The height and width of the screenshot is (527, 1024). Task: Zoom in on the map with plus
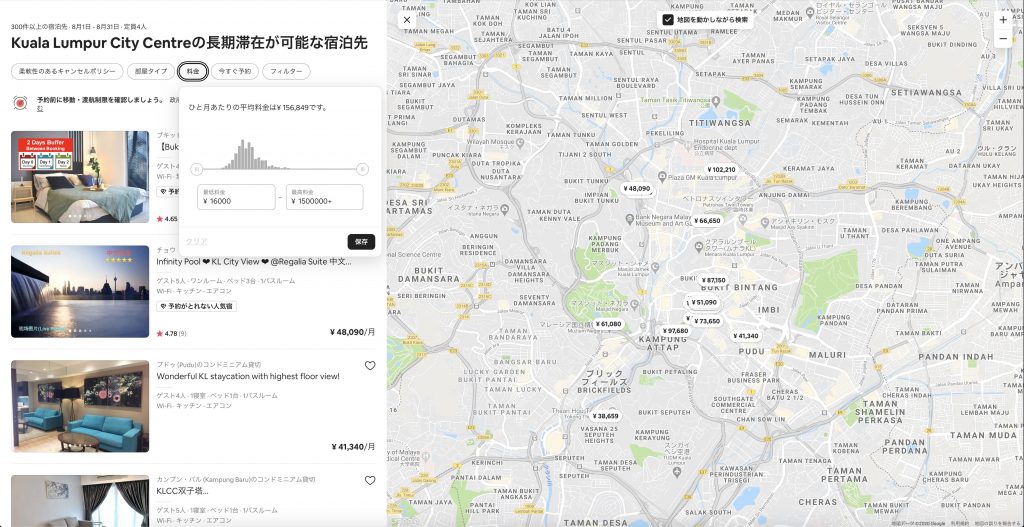pyautogui.click(x=1003, y=20)
